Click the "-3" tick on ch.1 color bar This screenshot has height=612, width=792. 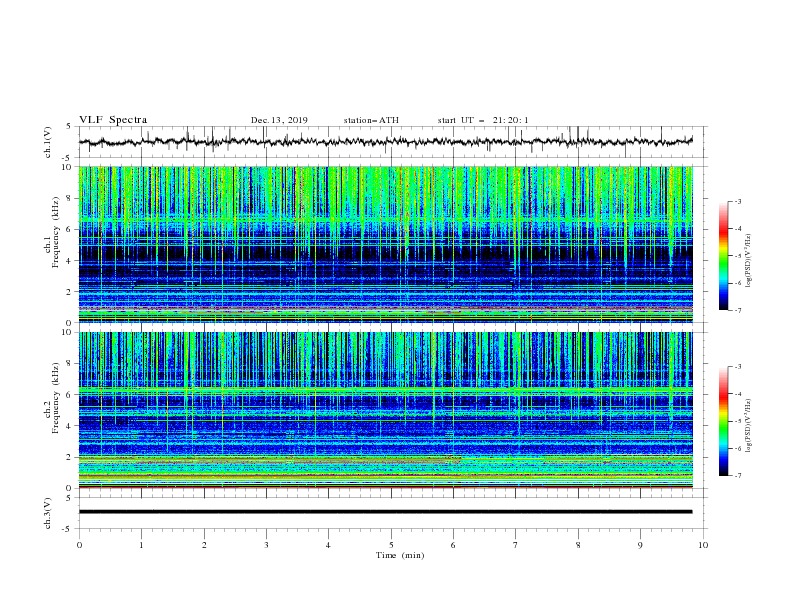737,201
